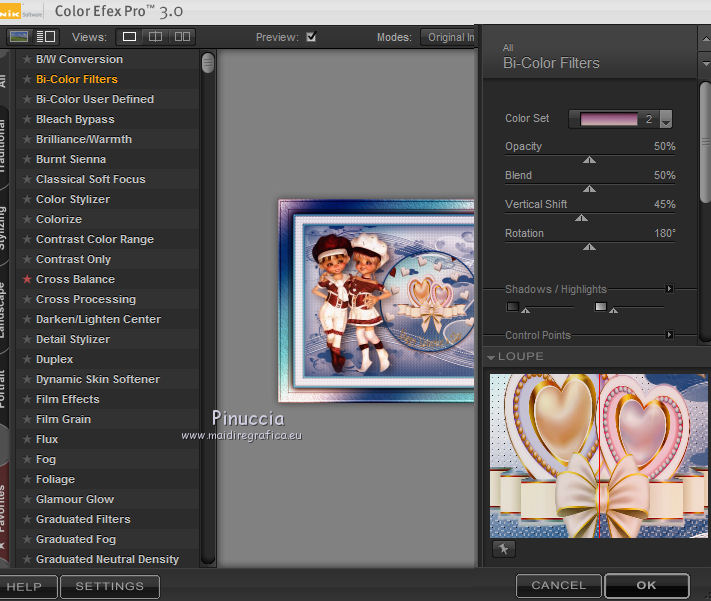Star the Detail Stylizer filter
The height and width of the screenshot is (601, 711).
[x=27, y=339]
